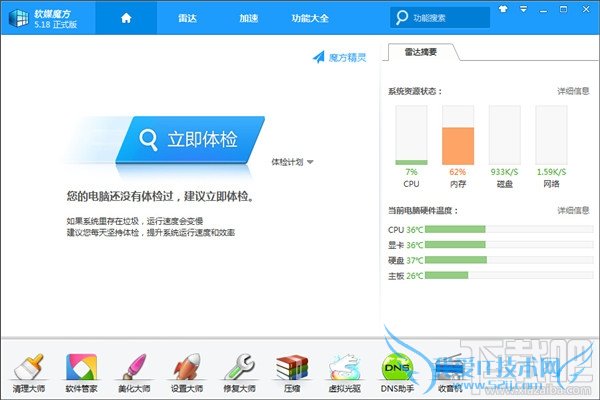The width and height of the screenshot is (600, 400).
Task: Click the 内存 62% memory gauge
Action: tap(458, 135)
